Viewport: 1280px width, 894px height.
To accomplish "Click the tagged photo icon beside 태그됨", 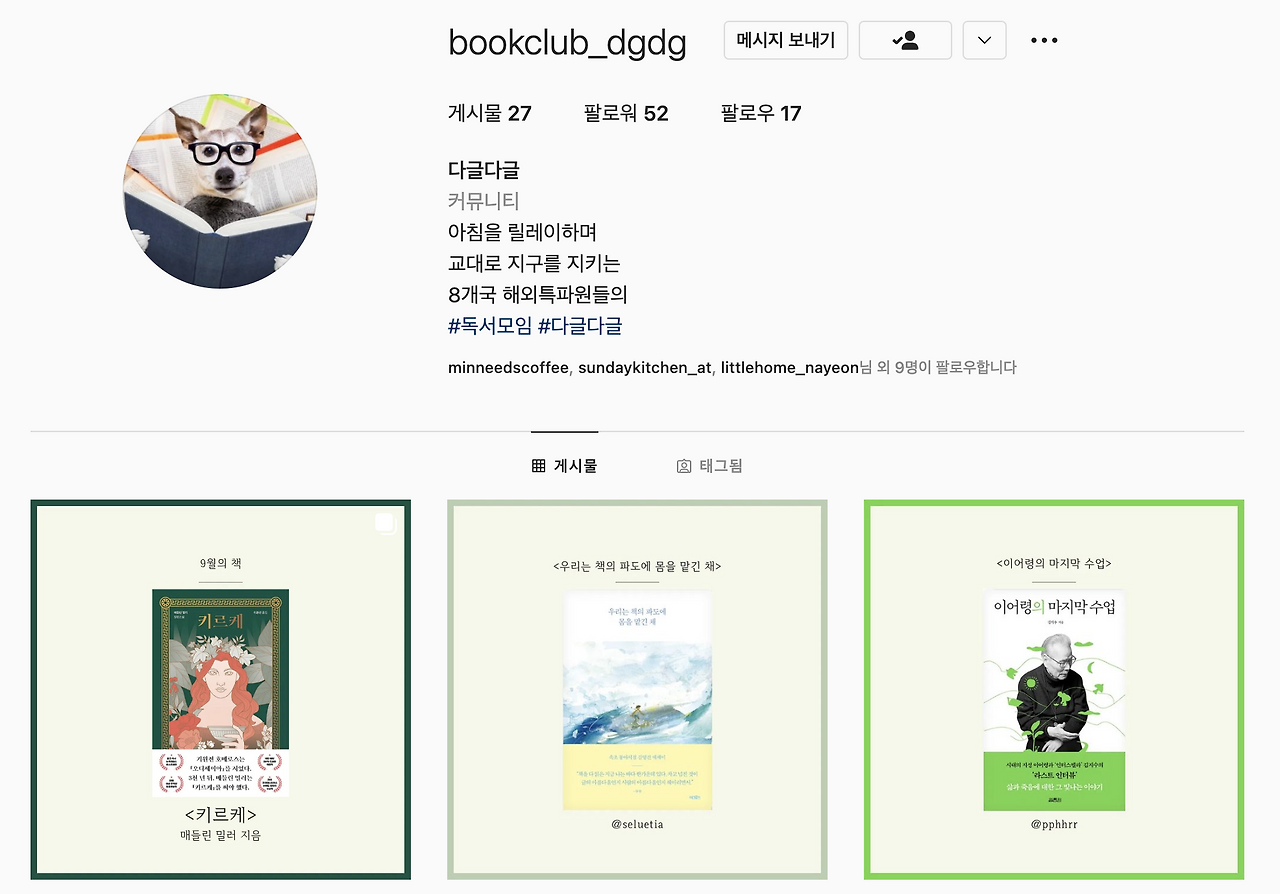I will (684, 466).
